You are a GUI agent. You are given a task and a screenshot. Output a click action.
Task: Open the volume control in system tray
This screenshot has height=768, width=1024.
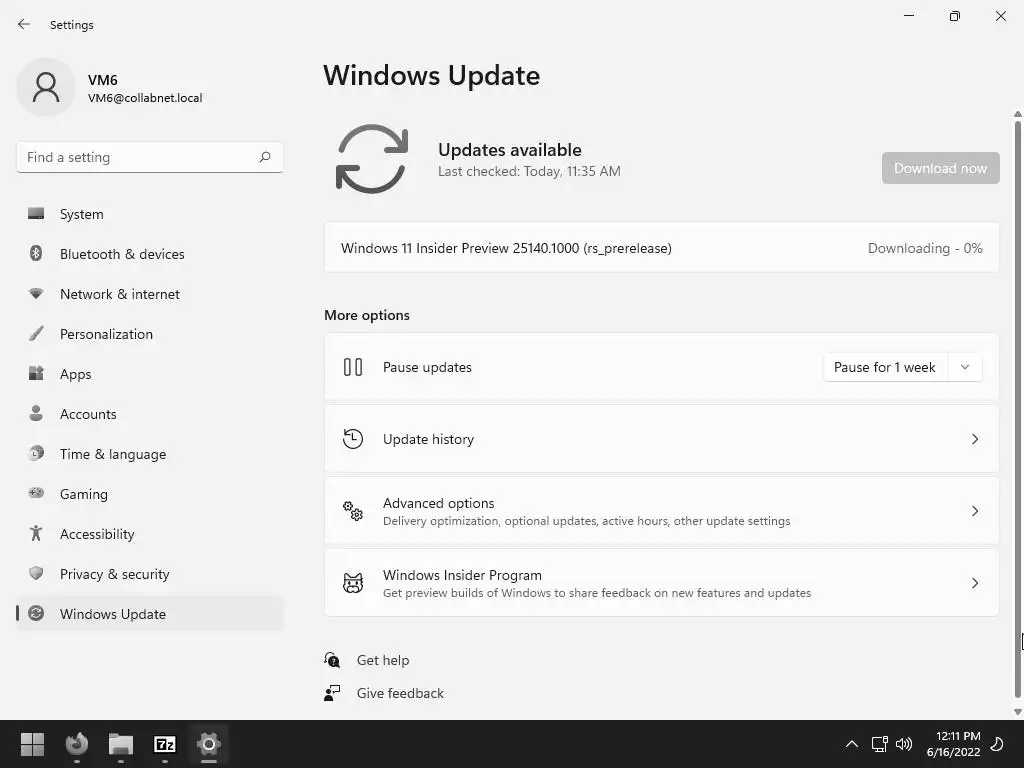tap(904, 744)
